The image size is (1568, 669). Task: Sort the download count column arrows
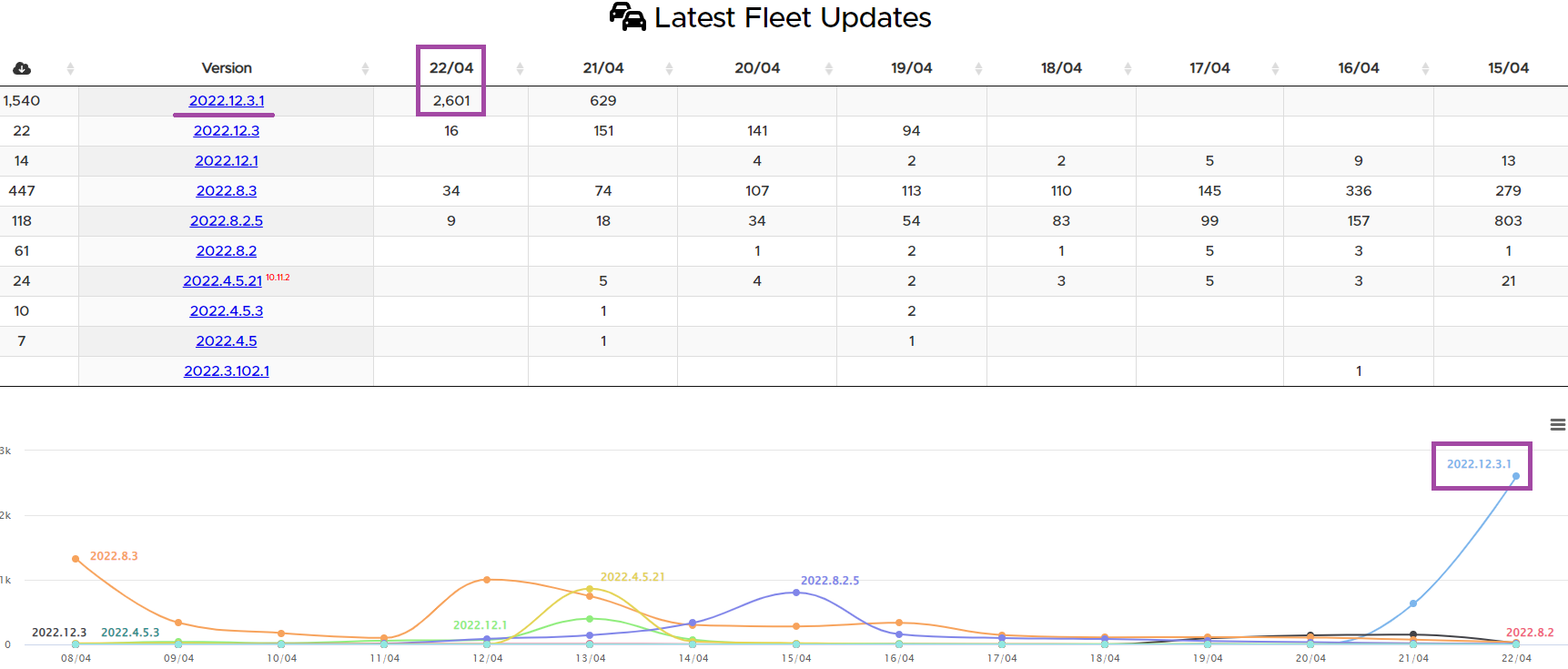tap(70, 68)
